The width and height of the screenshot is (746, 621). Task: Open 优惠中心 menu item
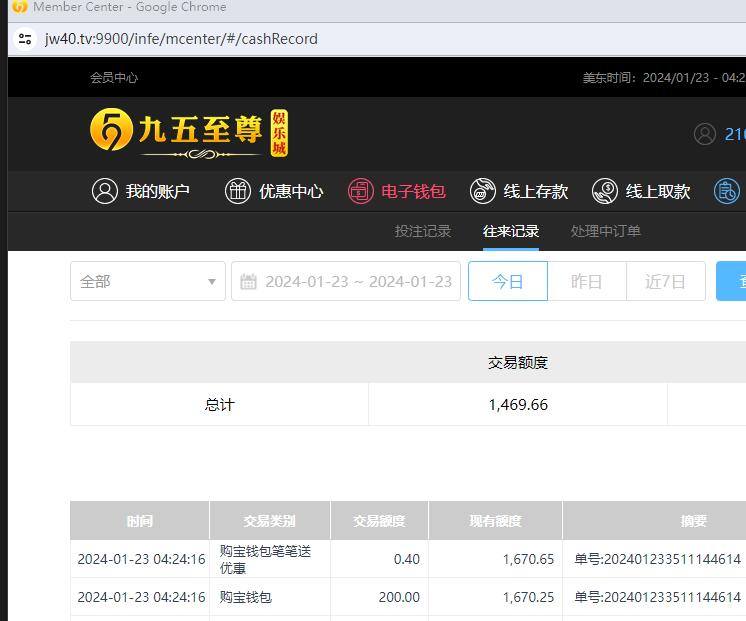click(274, 191)
